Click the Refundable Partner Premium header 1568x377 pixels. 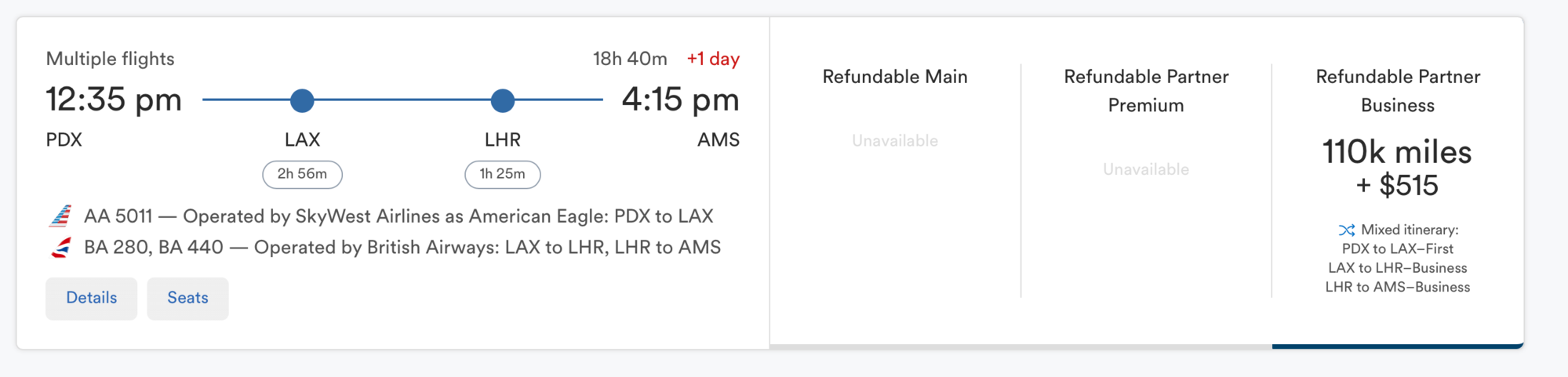tap(1145, 91)
